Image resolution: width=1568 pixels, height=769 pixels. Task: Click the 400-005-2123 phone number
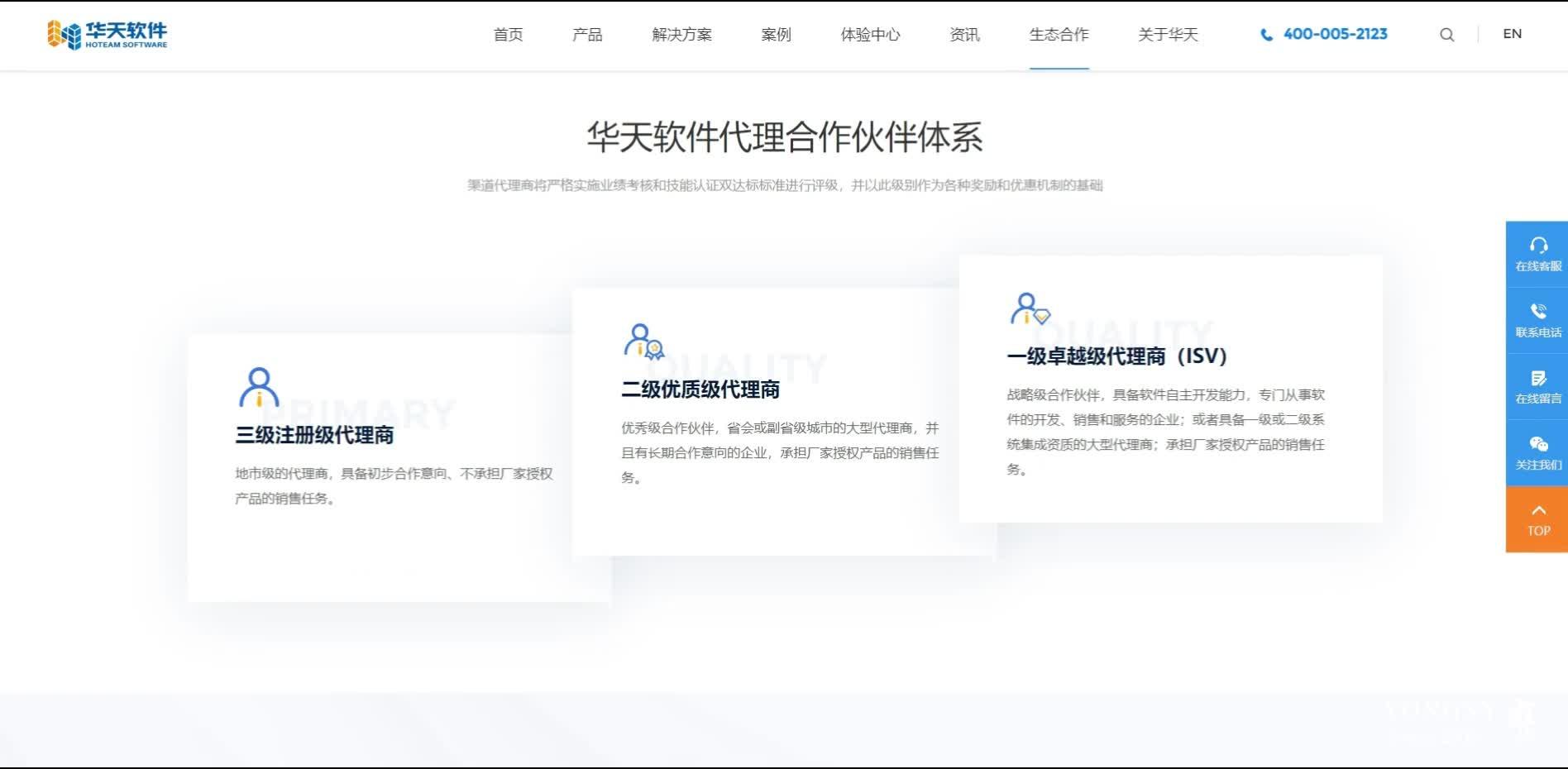[1335, 34]
